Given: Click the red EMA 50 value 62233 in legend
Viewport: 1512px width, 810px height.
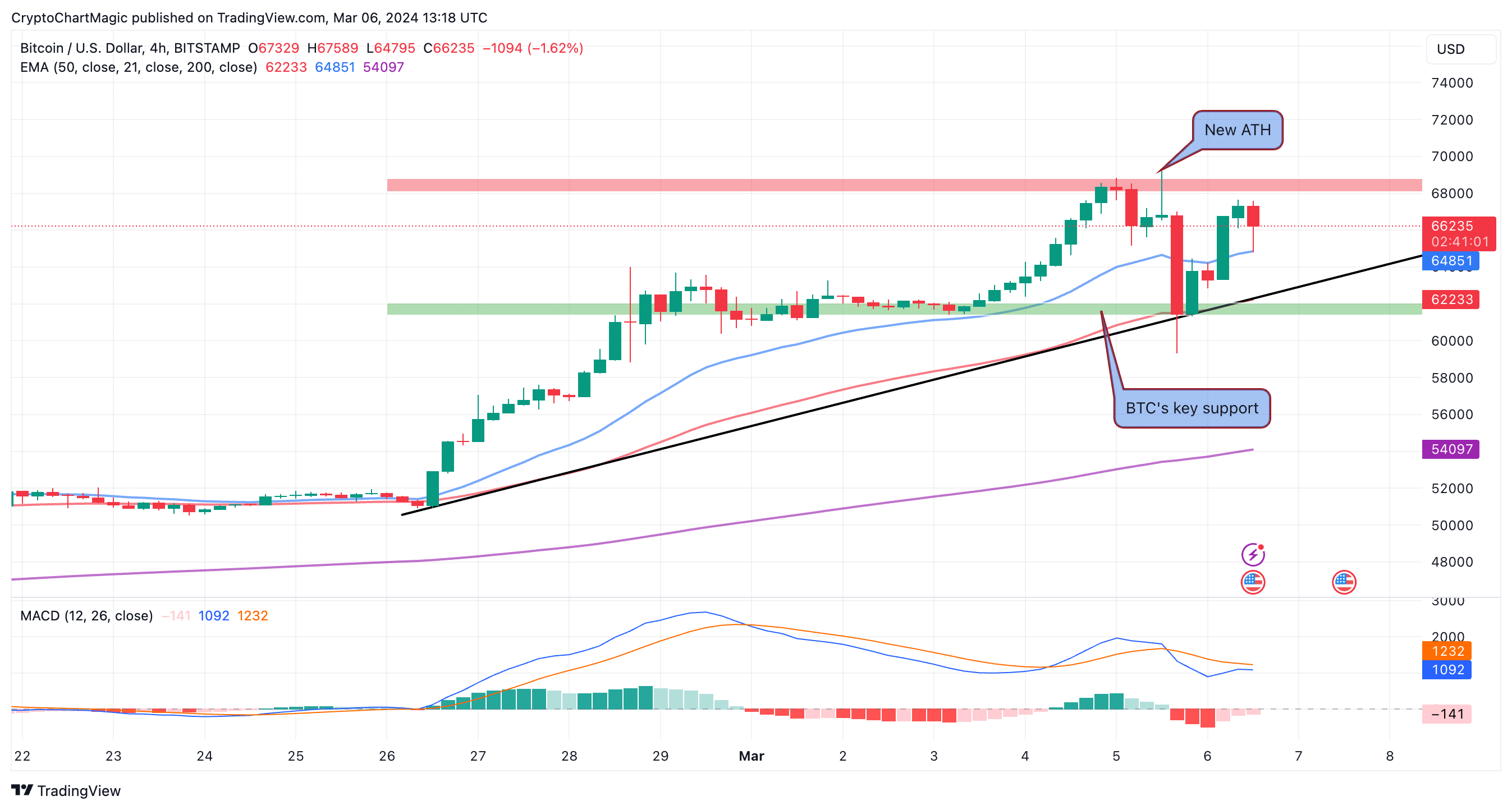Looking at the screenshot, I should pos(286,67).
